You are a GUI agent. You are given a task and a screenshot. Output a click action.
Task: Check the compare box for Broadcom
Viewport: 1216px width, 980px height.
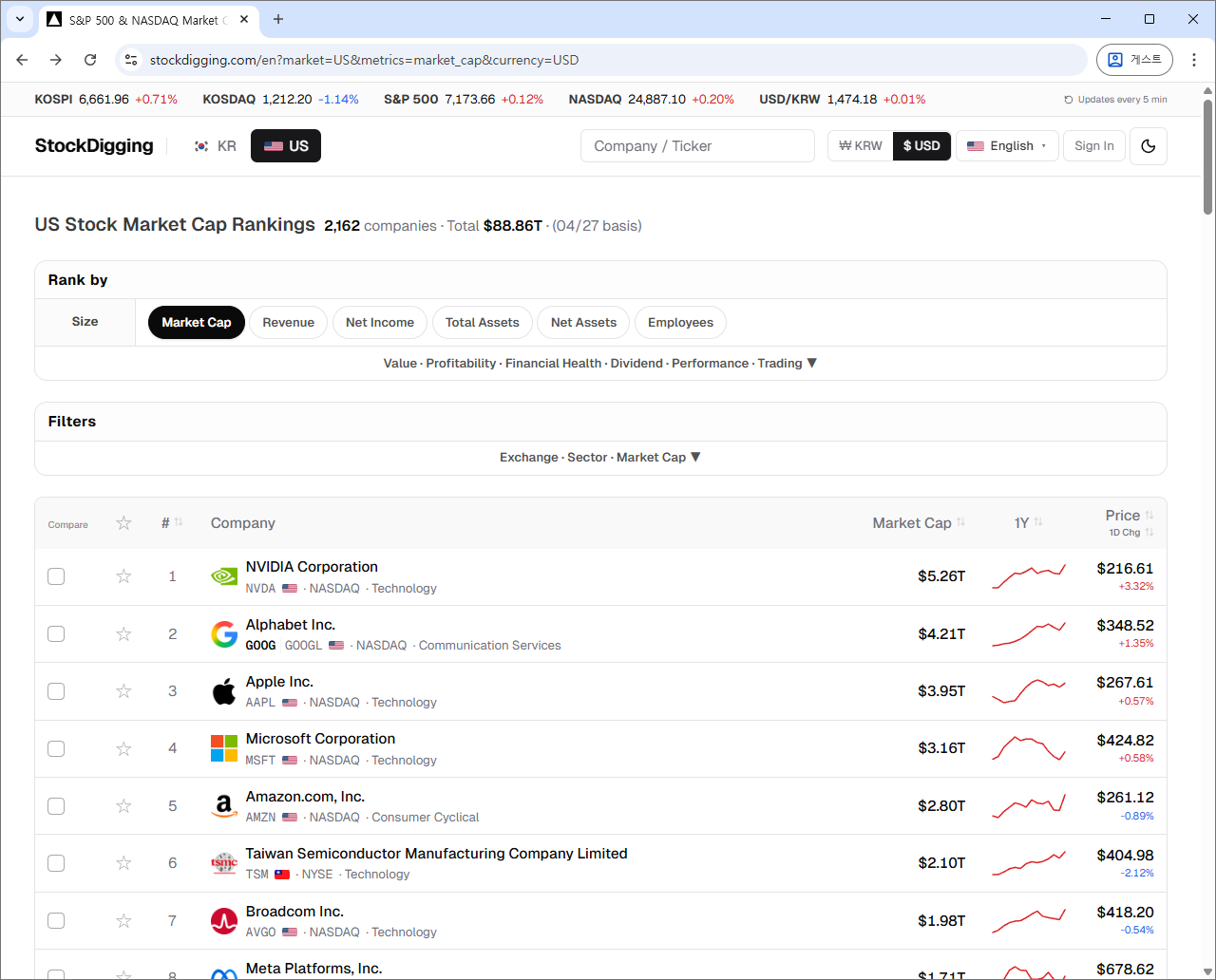point(56,921)
